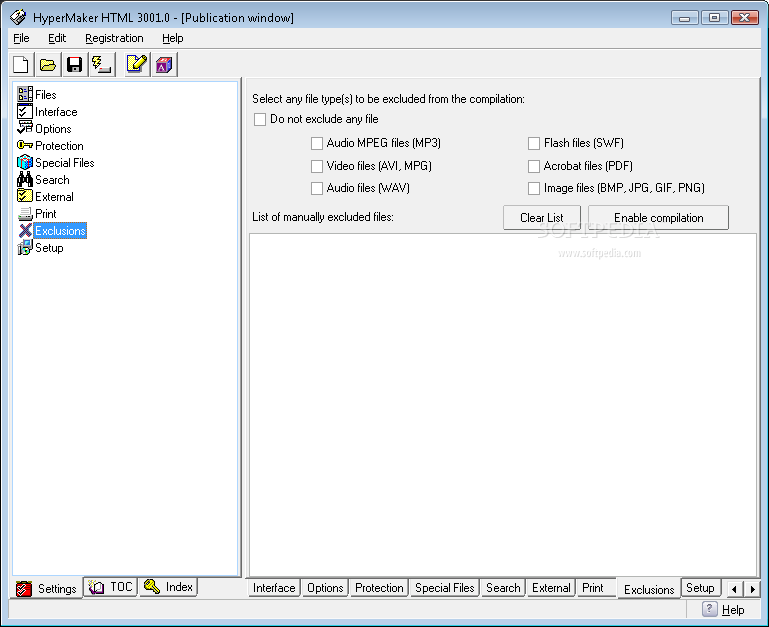Switch to the Settings tab
Image resolution: width=769 pixels, height=627 pixels.
47,588
